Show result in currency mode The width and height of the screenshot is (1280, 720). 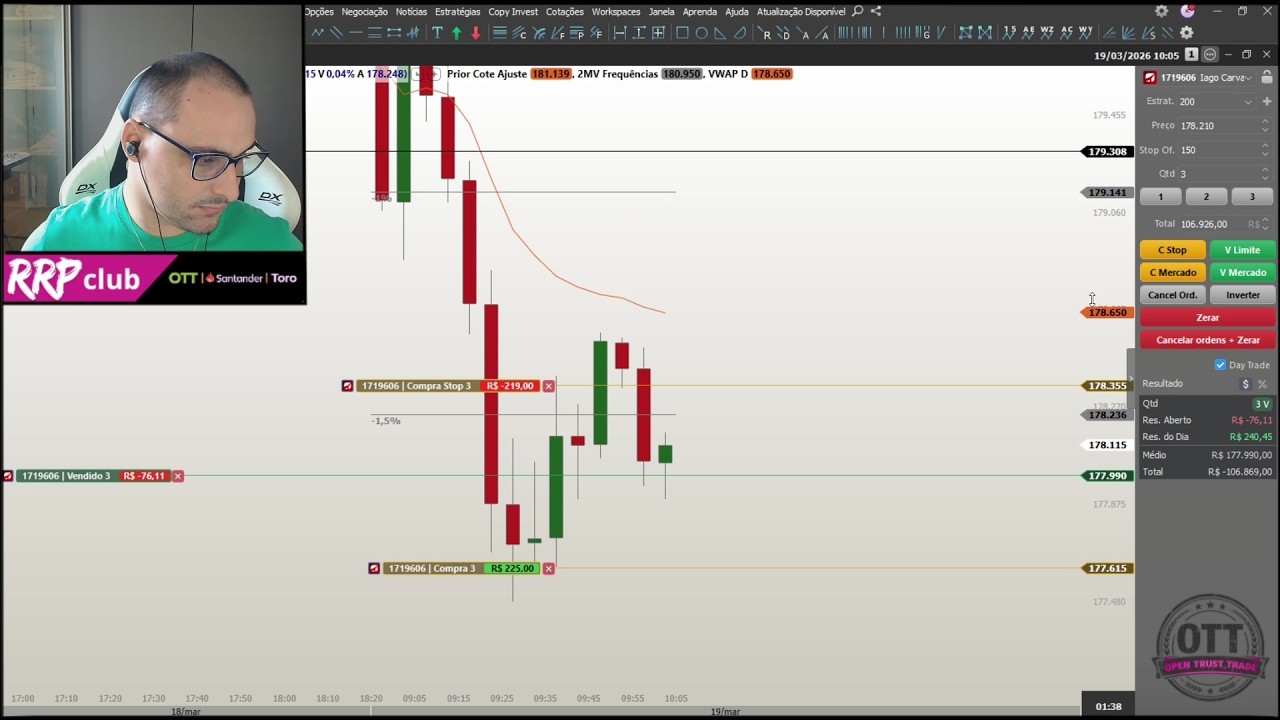tap(1246, 384)
